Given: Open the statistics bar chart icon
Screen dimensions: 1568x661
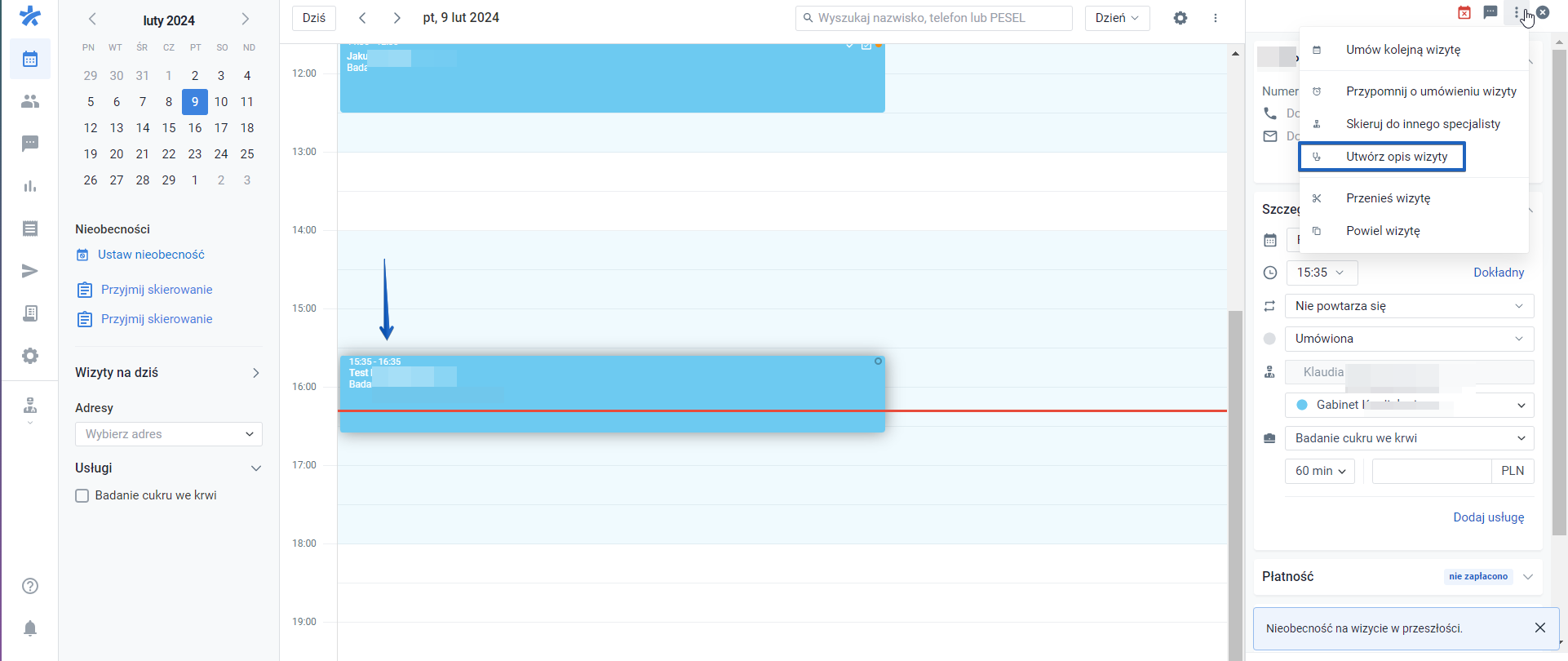Looking at the screenshot, I should click(x=30, y=186).
